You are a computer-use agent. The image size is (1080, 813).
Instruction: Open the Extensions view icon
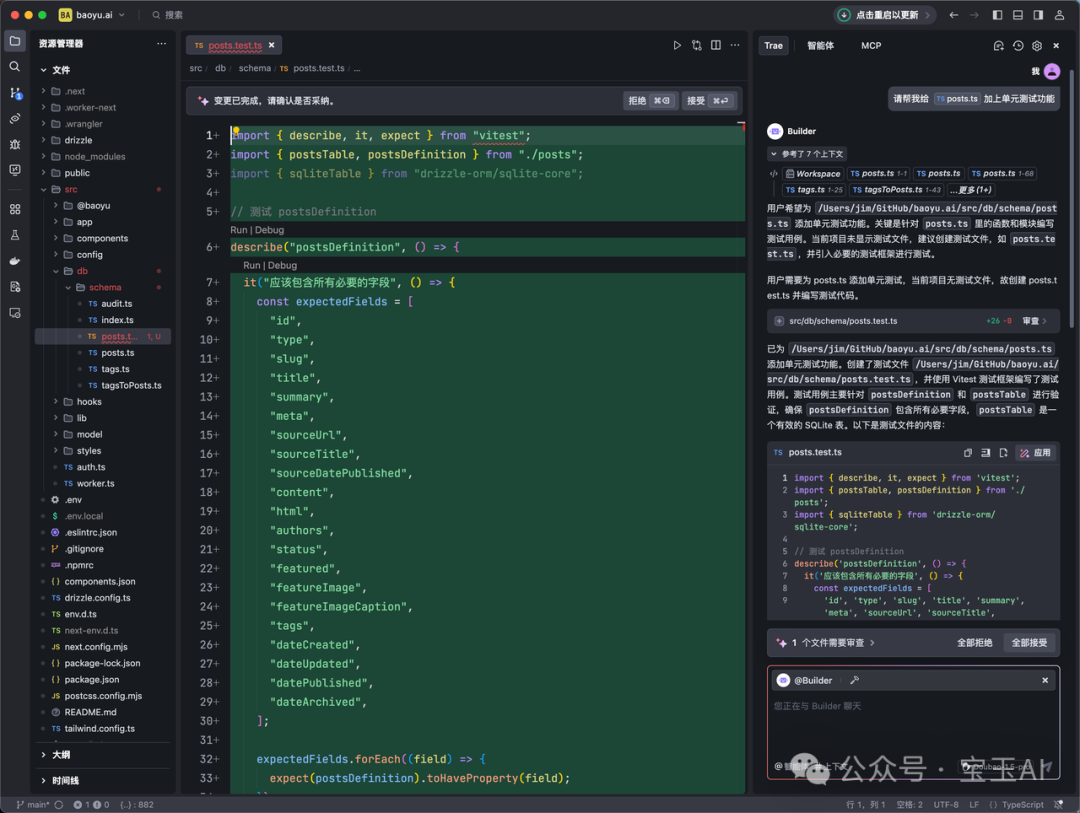pos(14,209)
